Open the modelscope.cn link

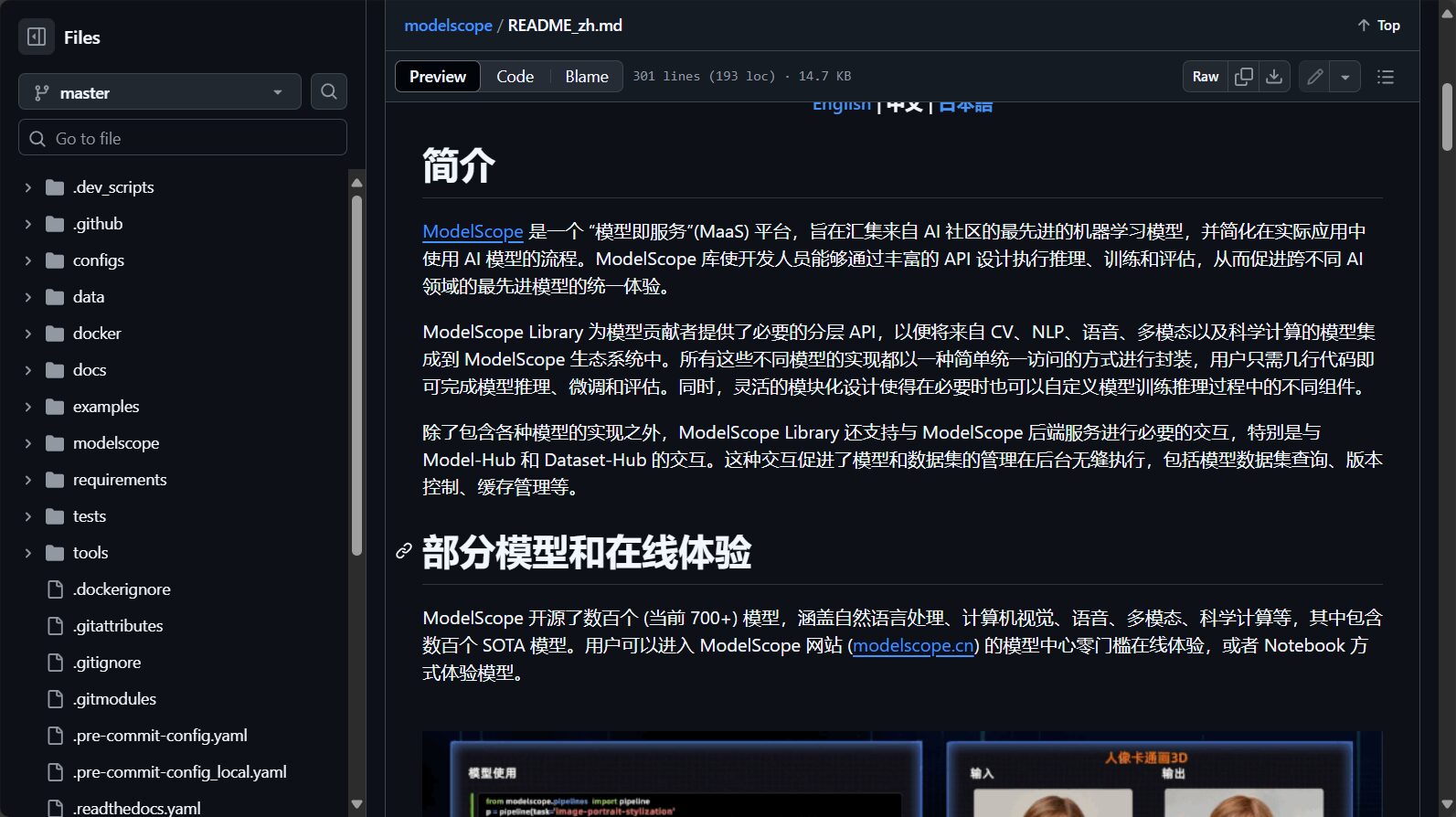tap(913, 645)
